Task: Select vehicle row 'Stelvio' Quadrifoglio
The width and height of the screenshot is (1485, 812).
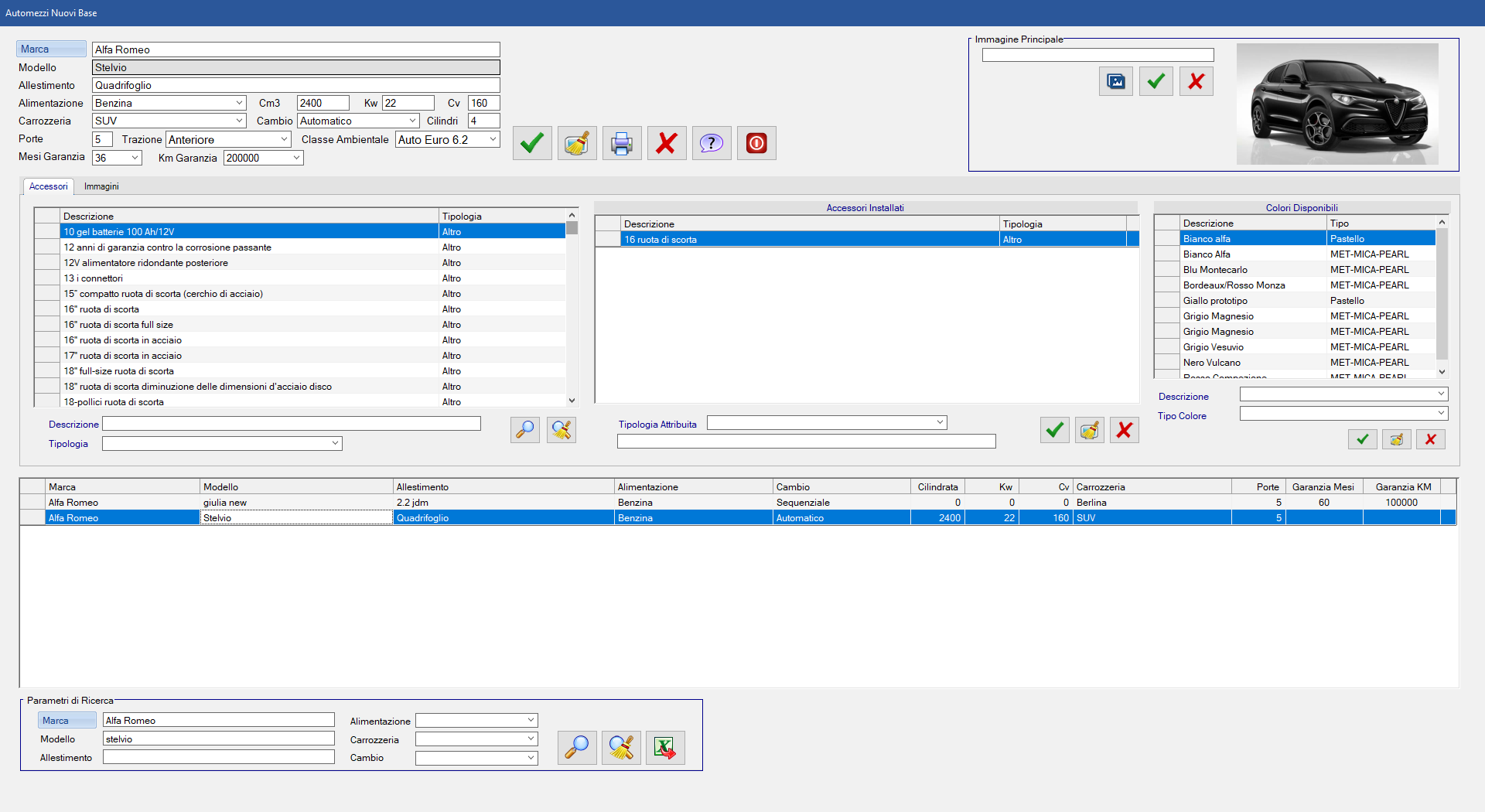Action: (738, 518)
